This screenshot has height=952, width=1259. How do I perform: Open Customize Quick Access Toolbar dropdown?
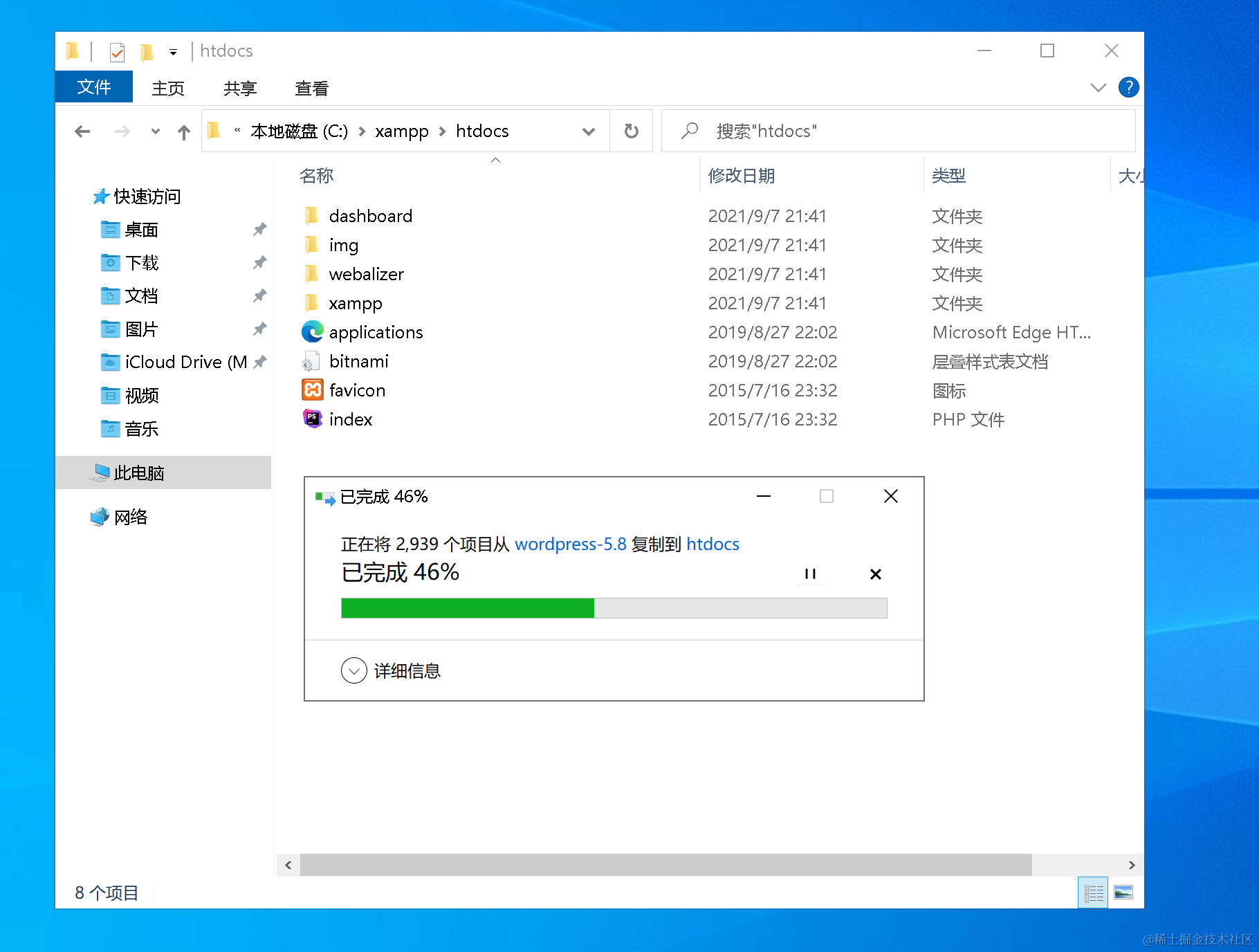173,52
